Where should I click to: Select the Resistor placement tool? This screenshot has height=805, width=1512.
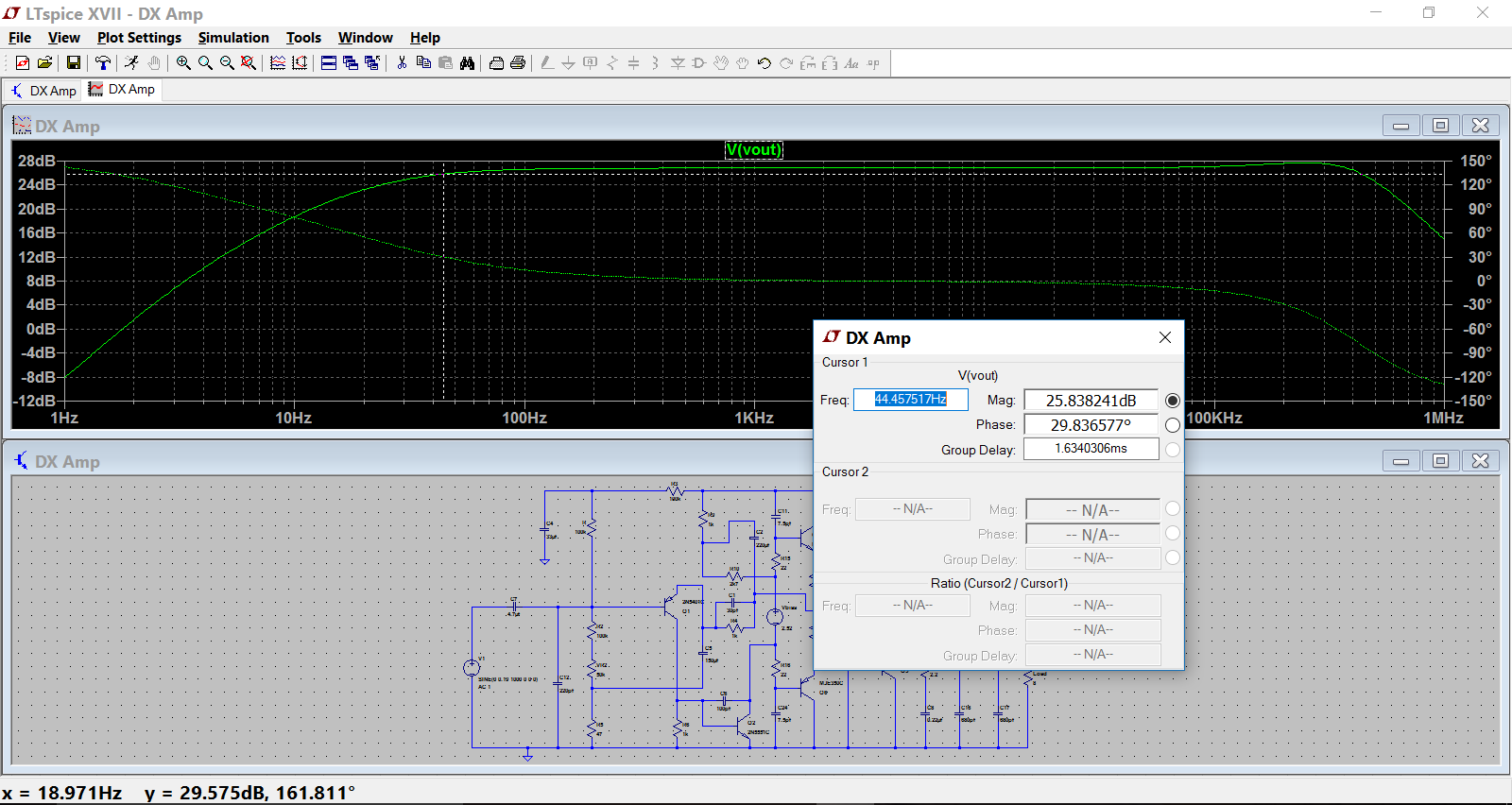click(x=611, y=63)
